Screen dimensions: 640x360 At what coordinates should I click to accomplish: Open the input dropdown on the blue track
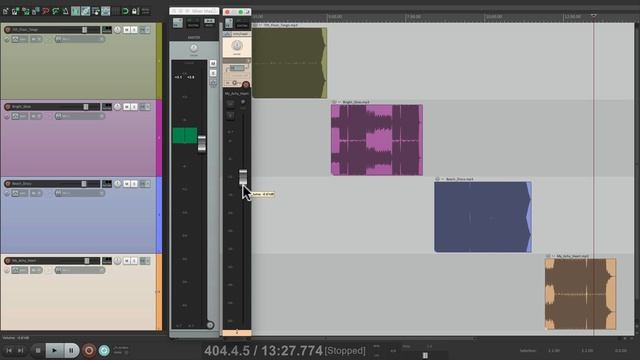point(80,193)
